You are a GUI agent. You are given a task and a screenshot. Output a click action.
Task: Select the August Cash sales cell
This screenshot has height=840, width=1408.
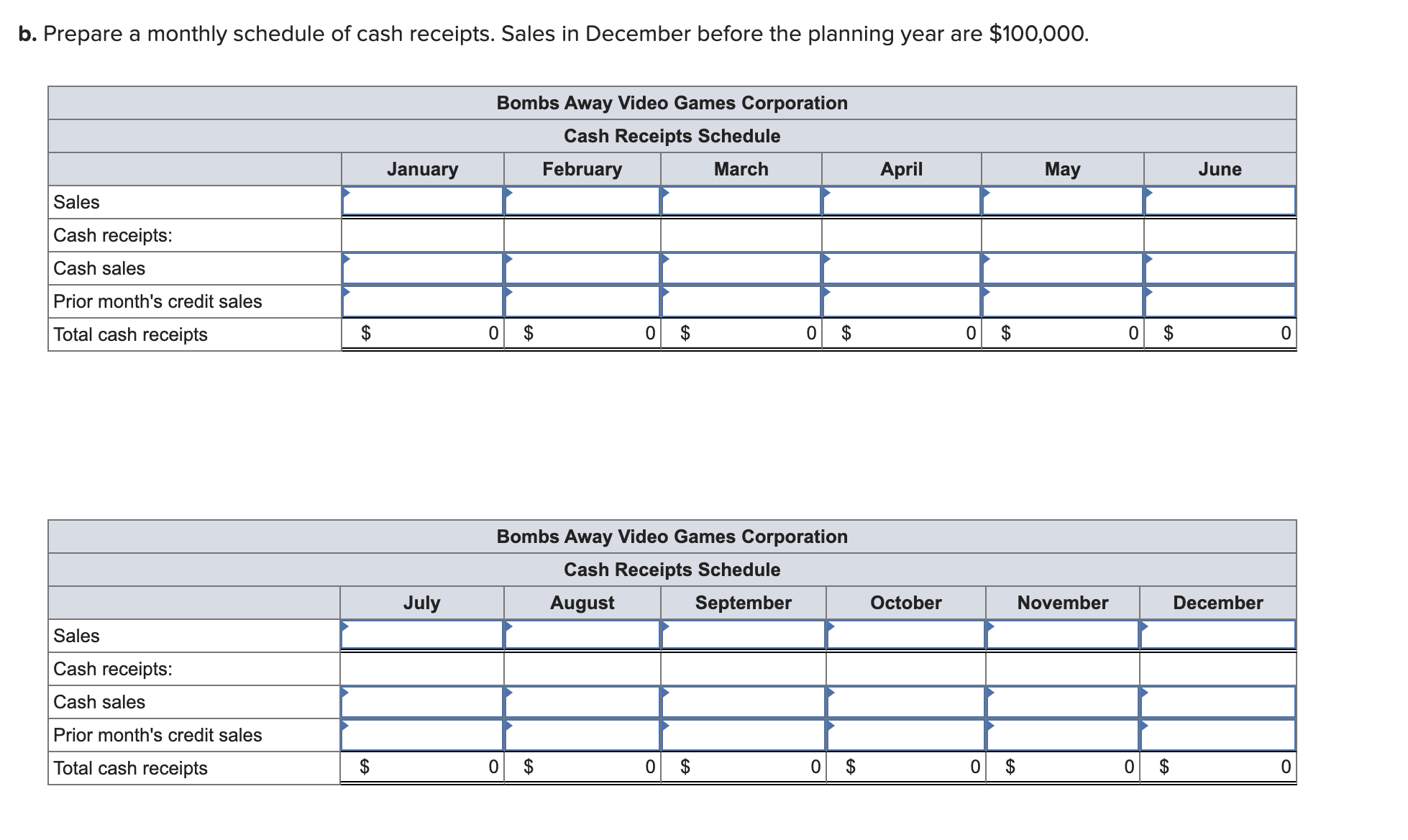[x=582, y=702]
